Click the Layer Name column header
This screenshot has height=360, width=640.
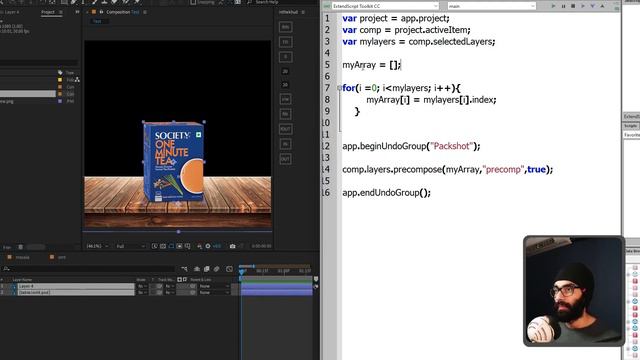coord(22,280)
